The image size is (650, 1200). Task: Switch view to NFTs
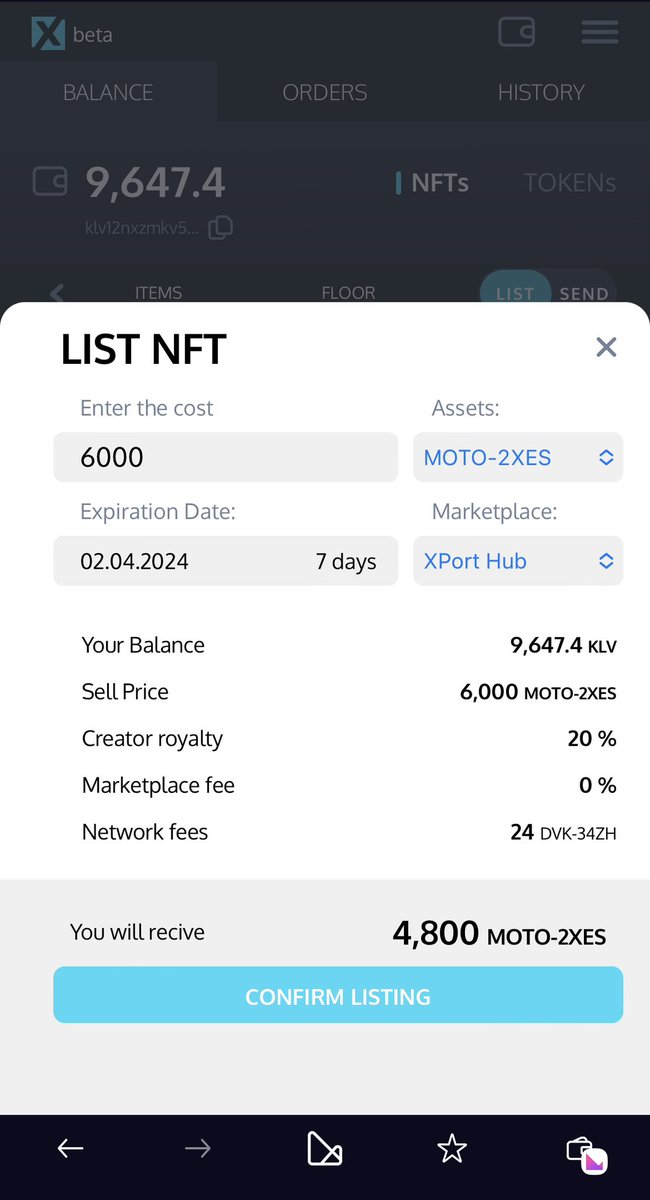coord(432,183)
